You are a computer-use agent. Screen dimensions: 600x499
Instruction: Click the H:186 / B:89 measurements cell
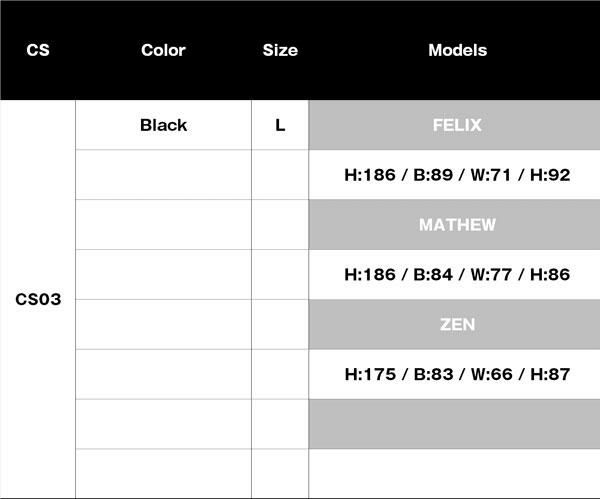coord(457,175)
